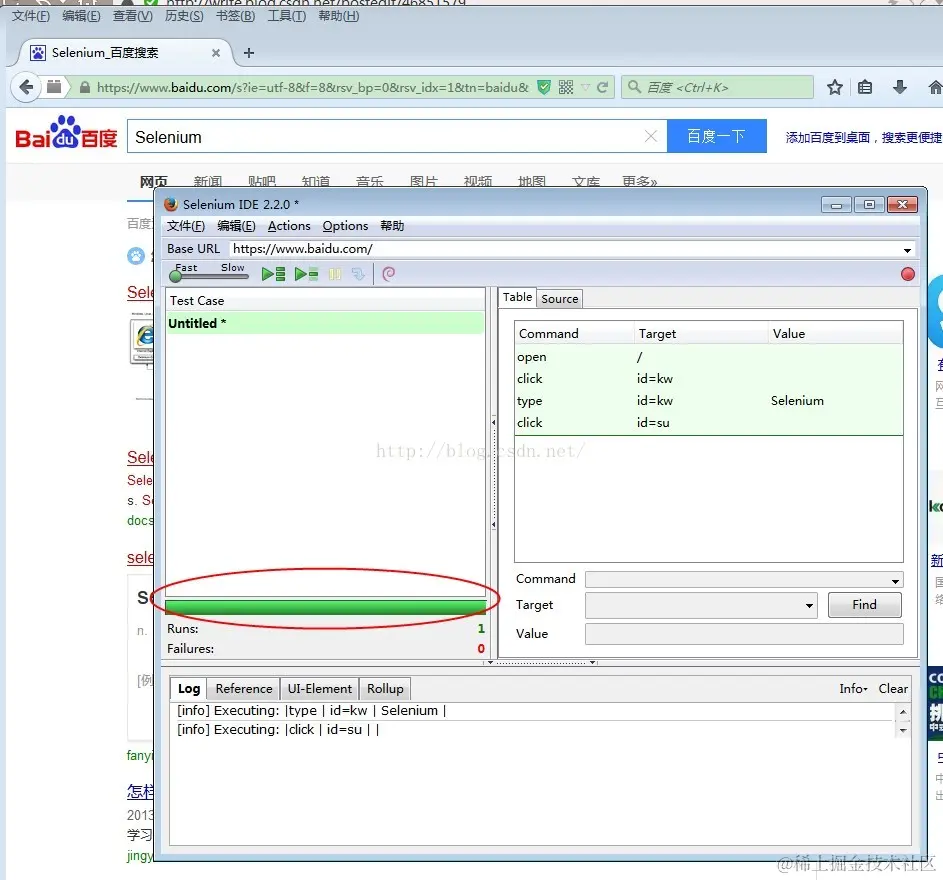Open the Actions menu
The width and height of the screenshot is (943, 880).
pos(289,226)
